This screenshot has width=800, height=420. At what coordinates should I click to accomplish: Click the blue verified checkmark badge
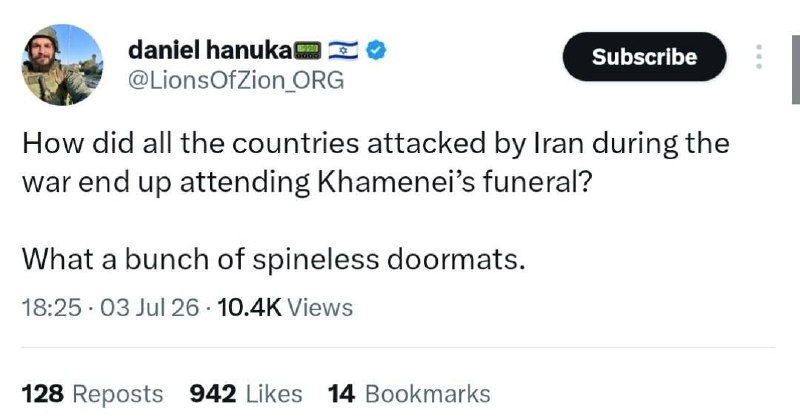point(377,50)
